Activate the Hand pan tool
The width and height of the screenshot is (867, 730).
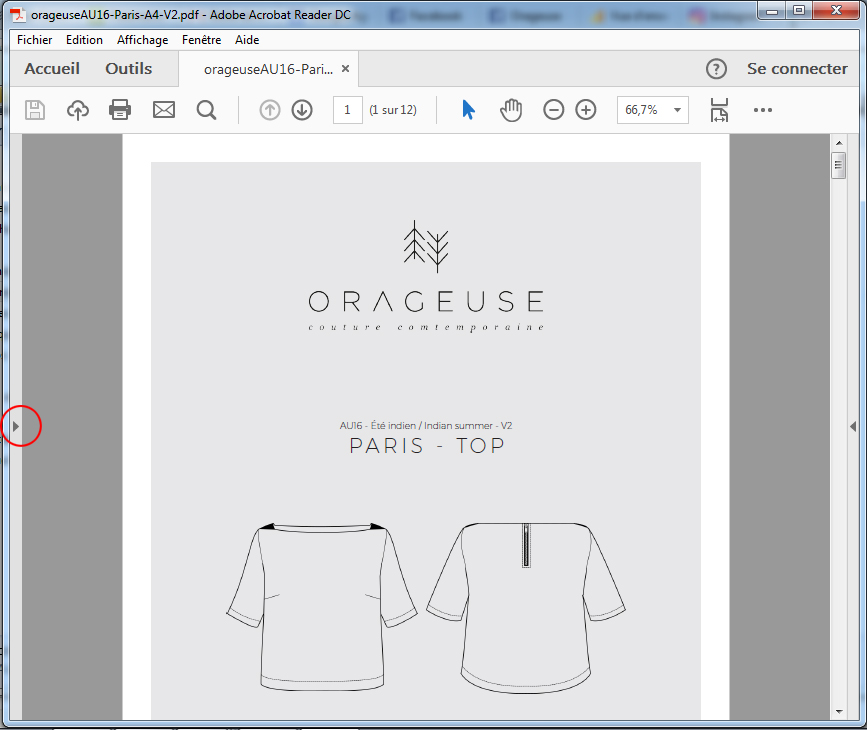click(511, 110)
